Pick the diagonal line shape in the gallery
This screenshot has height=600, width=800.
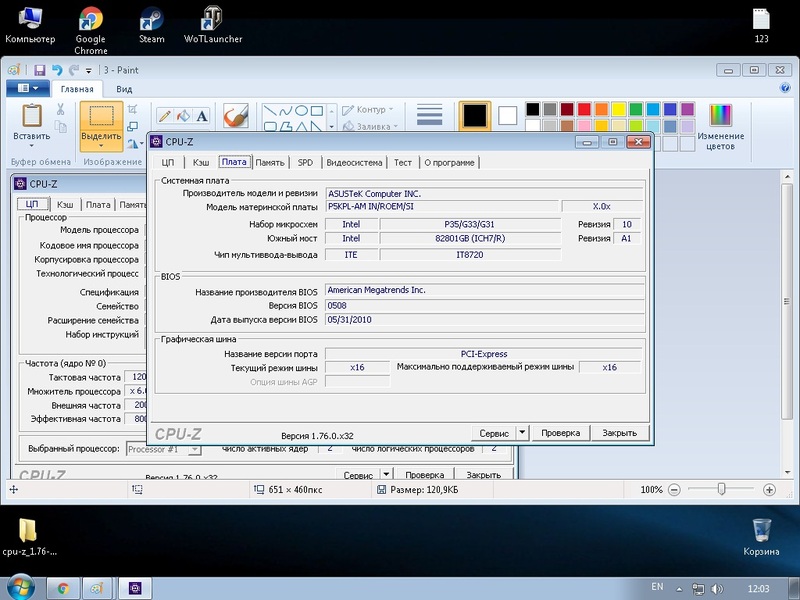[x=270, y=110]
